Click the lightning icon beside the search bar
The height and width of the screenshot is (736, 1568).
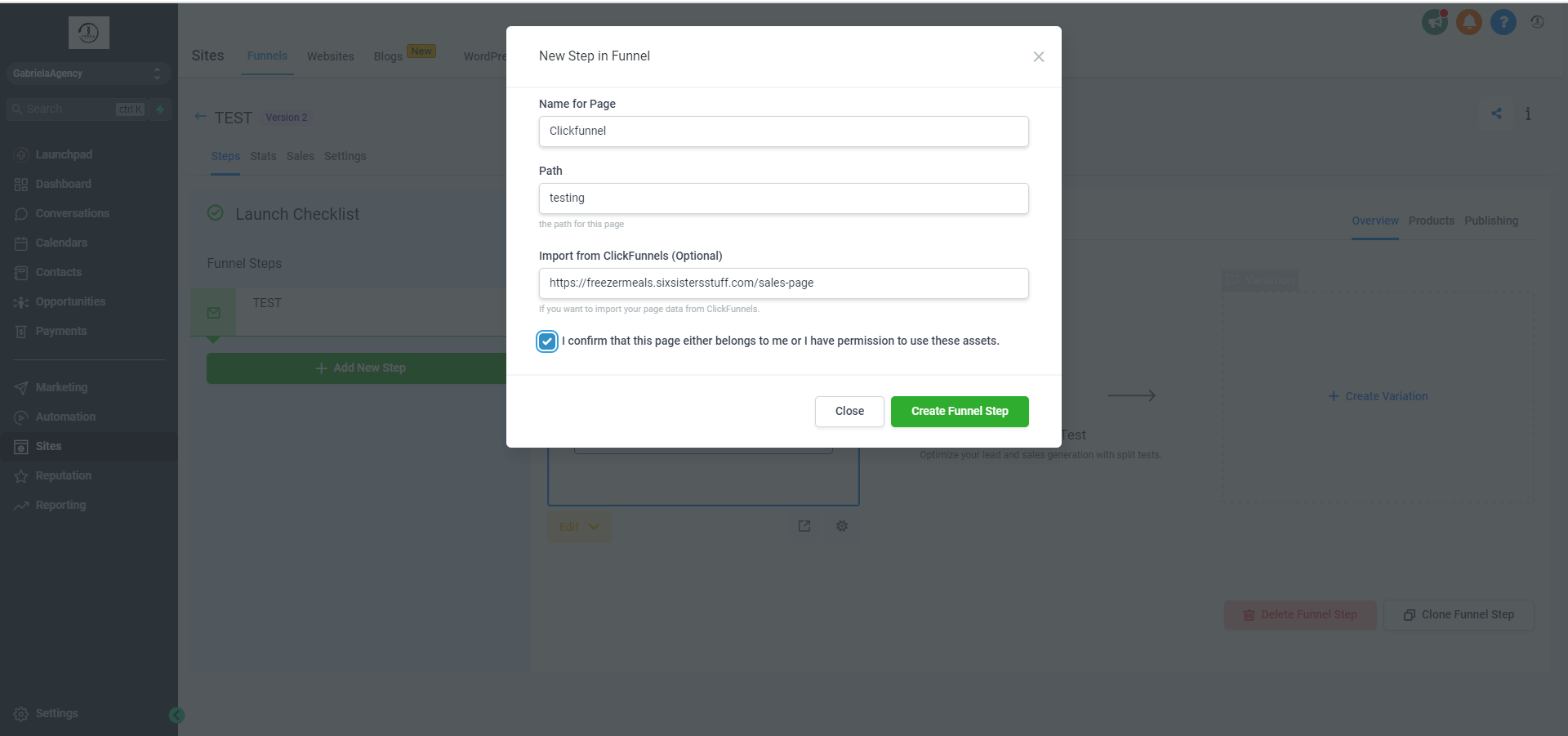[158, 109]
